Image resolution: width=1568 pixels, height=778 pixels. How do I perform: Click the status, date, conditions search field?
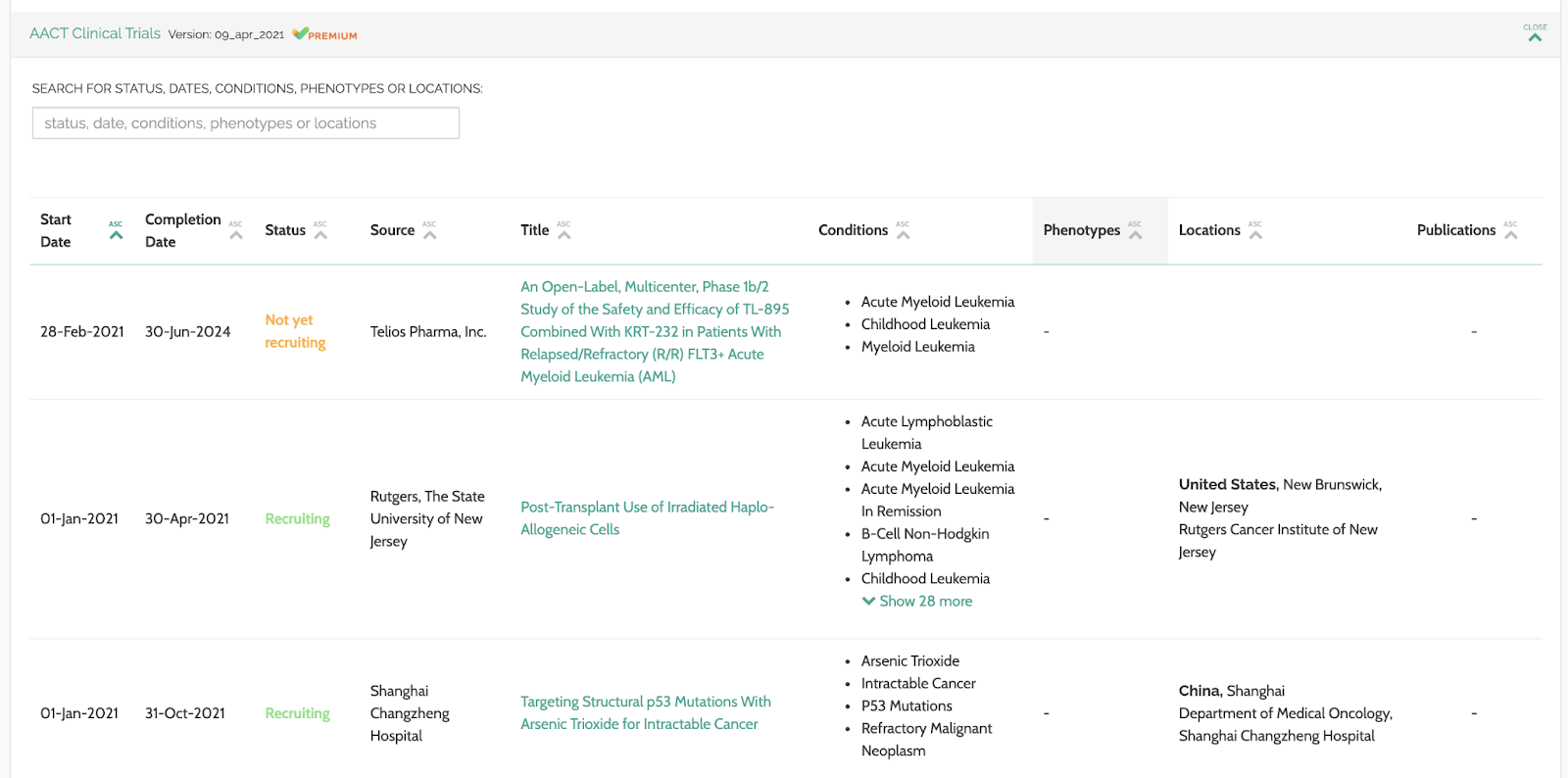[245, 123]
